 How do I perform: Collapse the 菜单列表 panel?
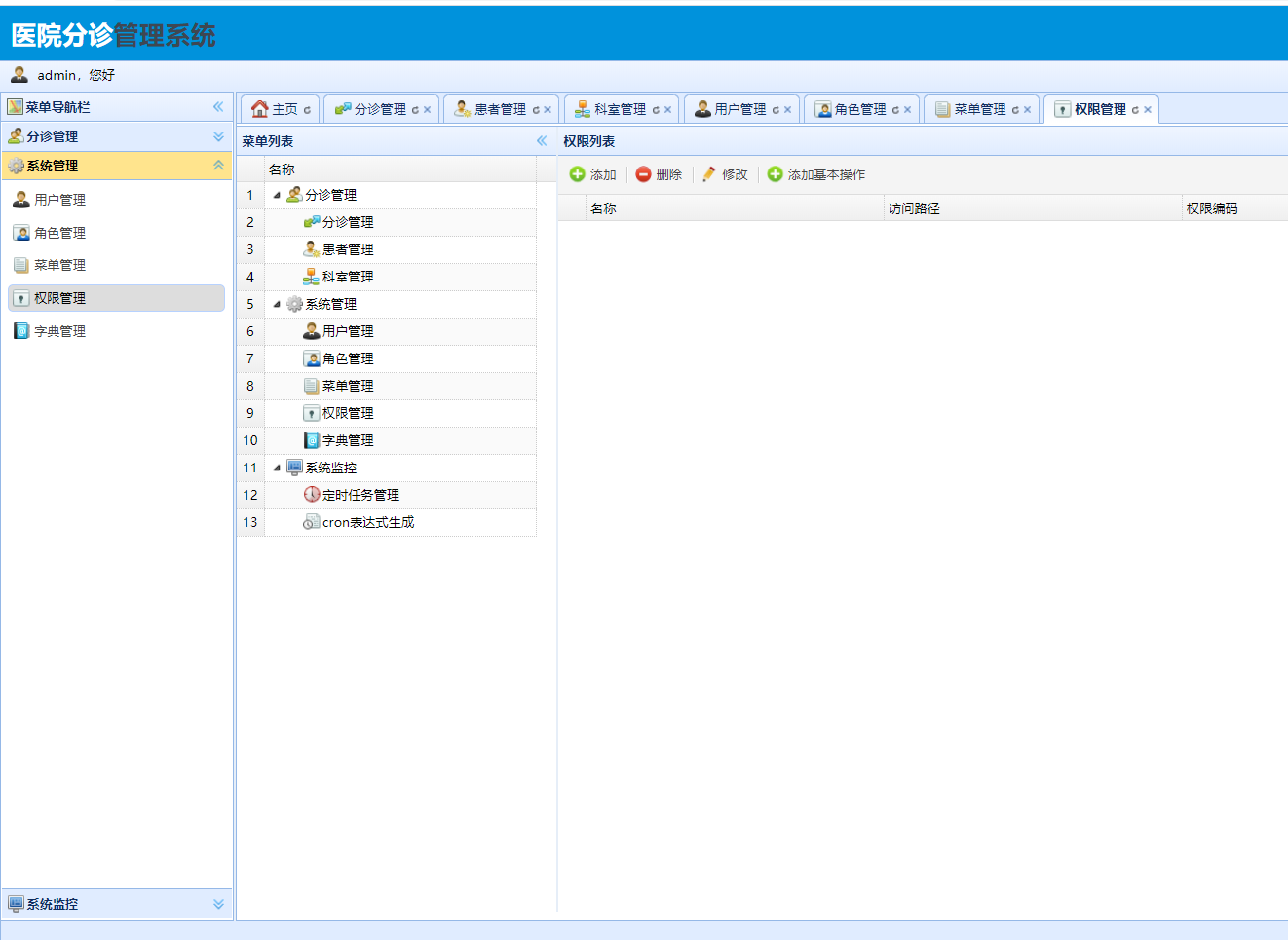point(542,141)
